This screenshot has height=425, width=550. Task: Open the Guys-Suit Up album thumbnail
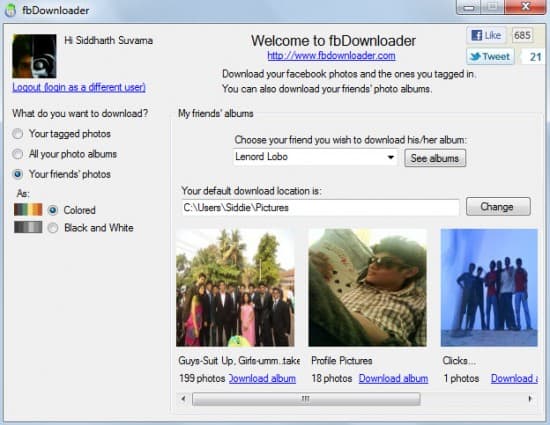(x=235, y=288)
